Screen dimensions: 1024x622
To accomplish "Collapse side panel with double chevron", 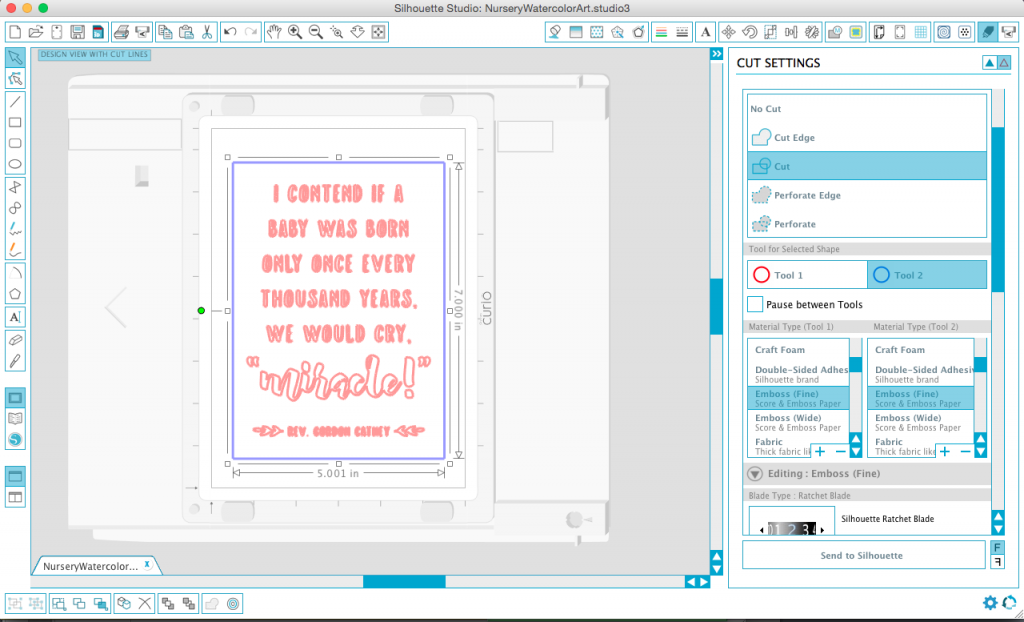I will click(x=716, y=54).
